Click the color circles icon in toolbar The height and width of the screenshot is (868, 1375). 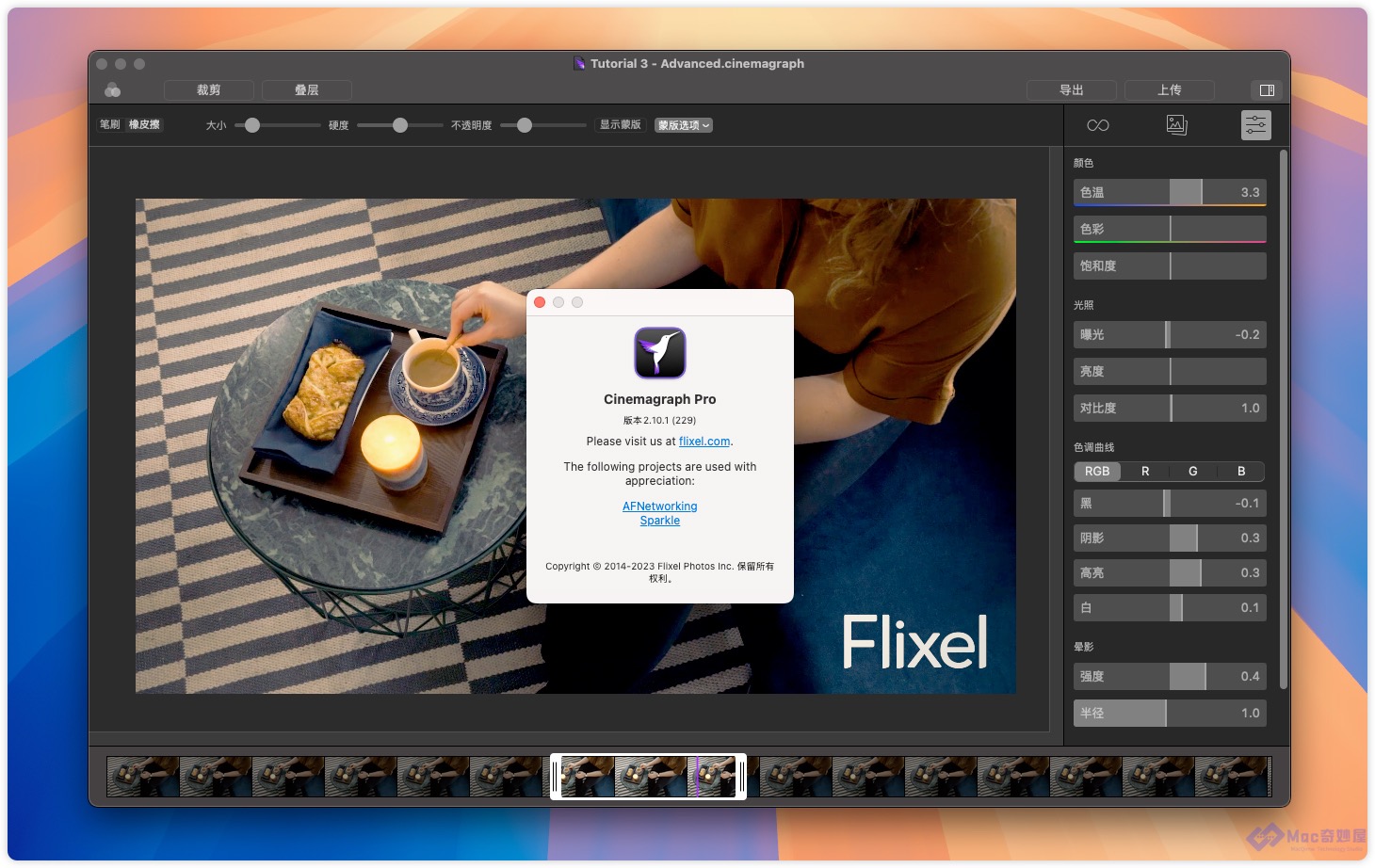pos(113,90)
